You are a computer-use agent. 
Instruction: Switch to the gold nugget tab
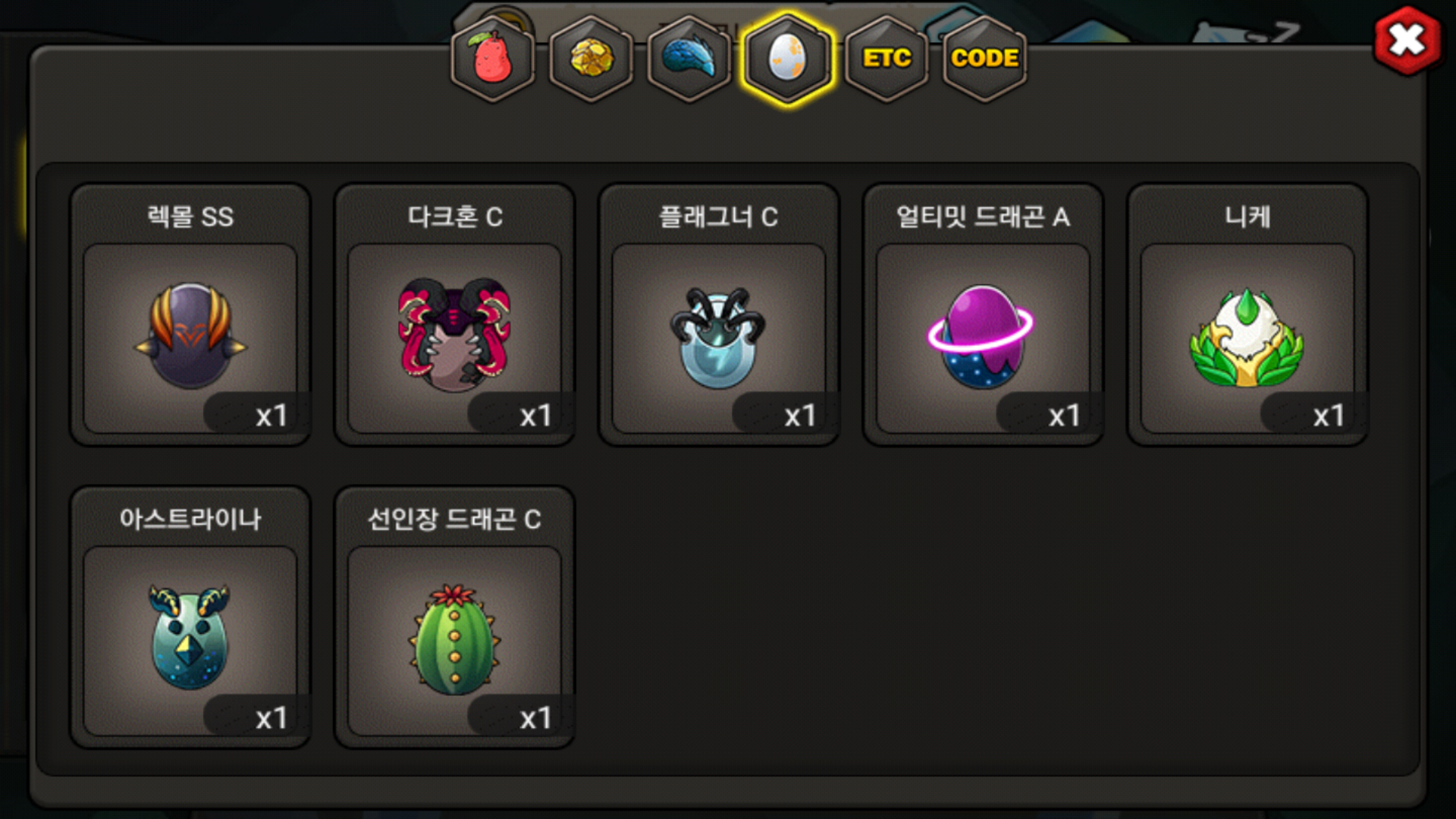[591, 58]
